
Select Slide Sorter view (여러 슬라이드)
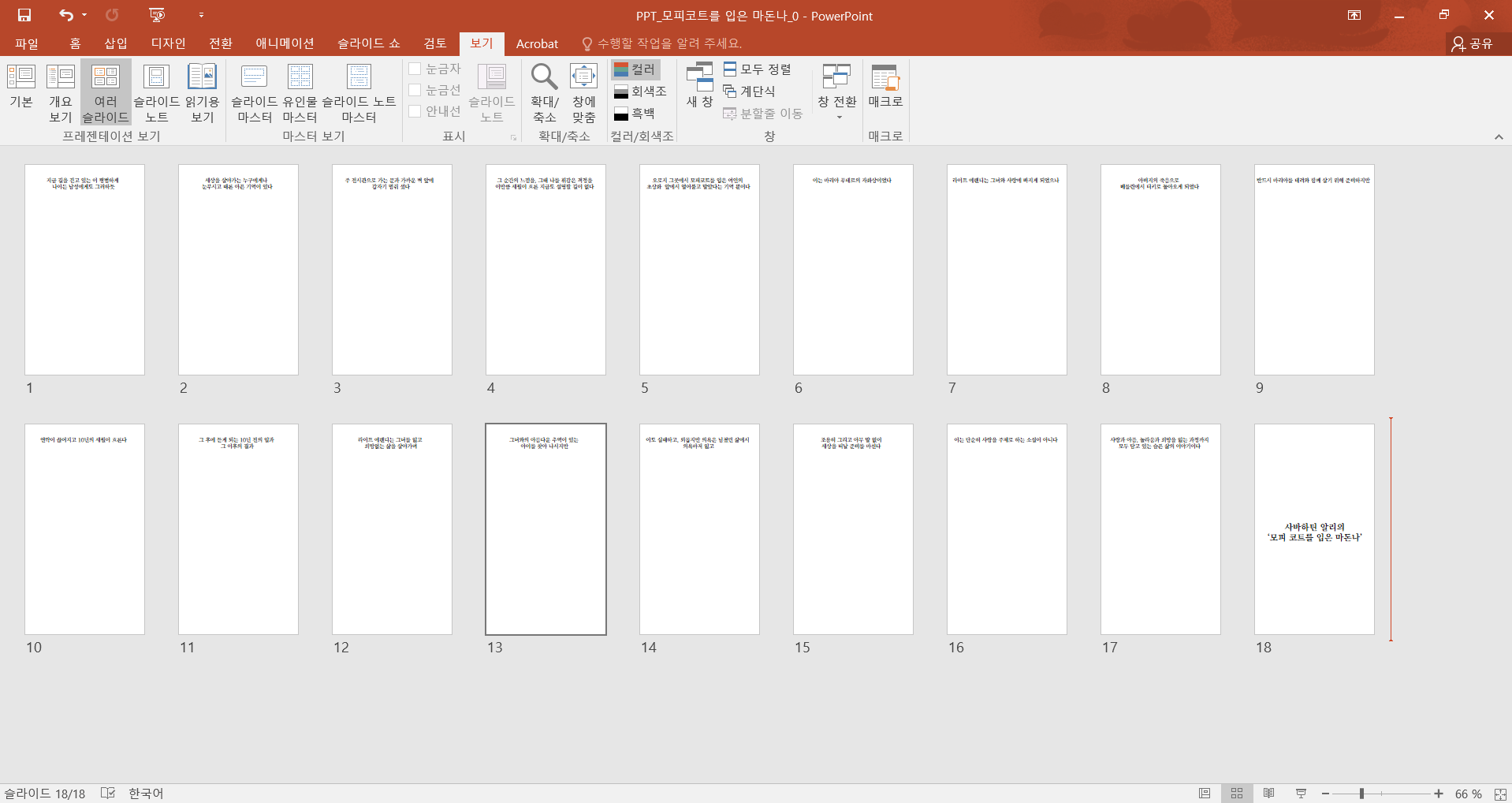coord(106,94)
